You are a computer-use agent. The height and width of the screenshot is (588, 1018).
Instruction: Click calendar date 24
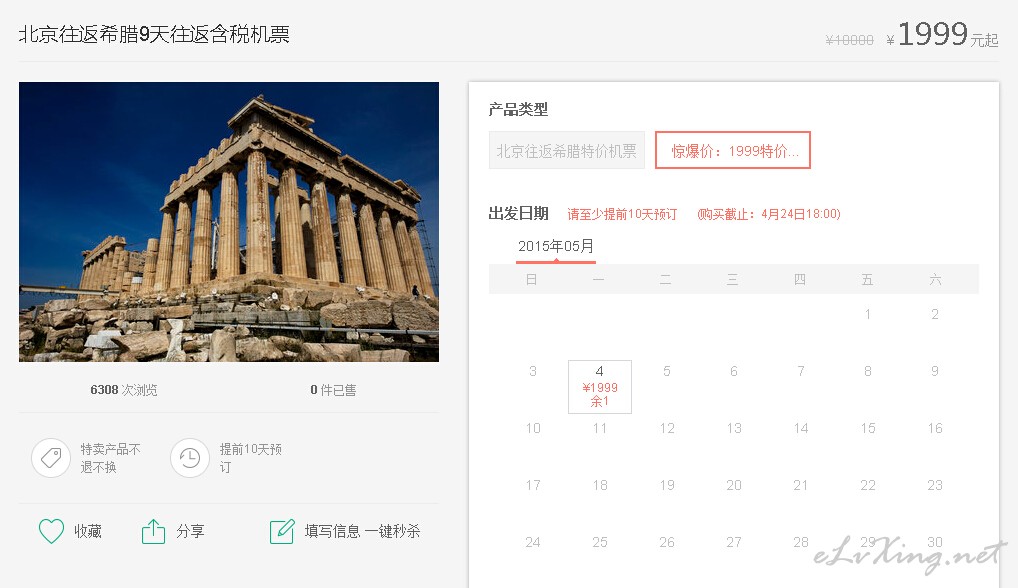pos(533,543)
